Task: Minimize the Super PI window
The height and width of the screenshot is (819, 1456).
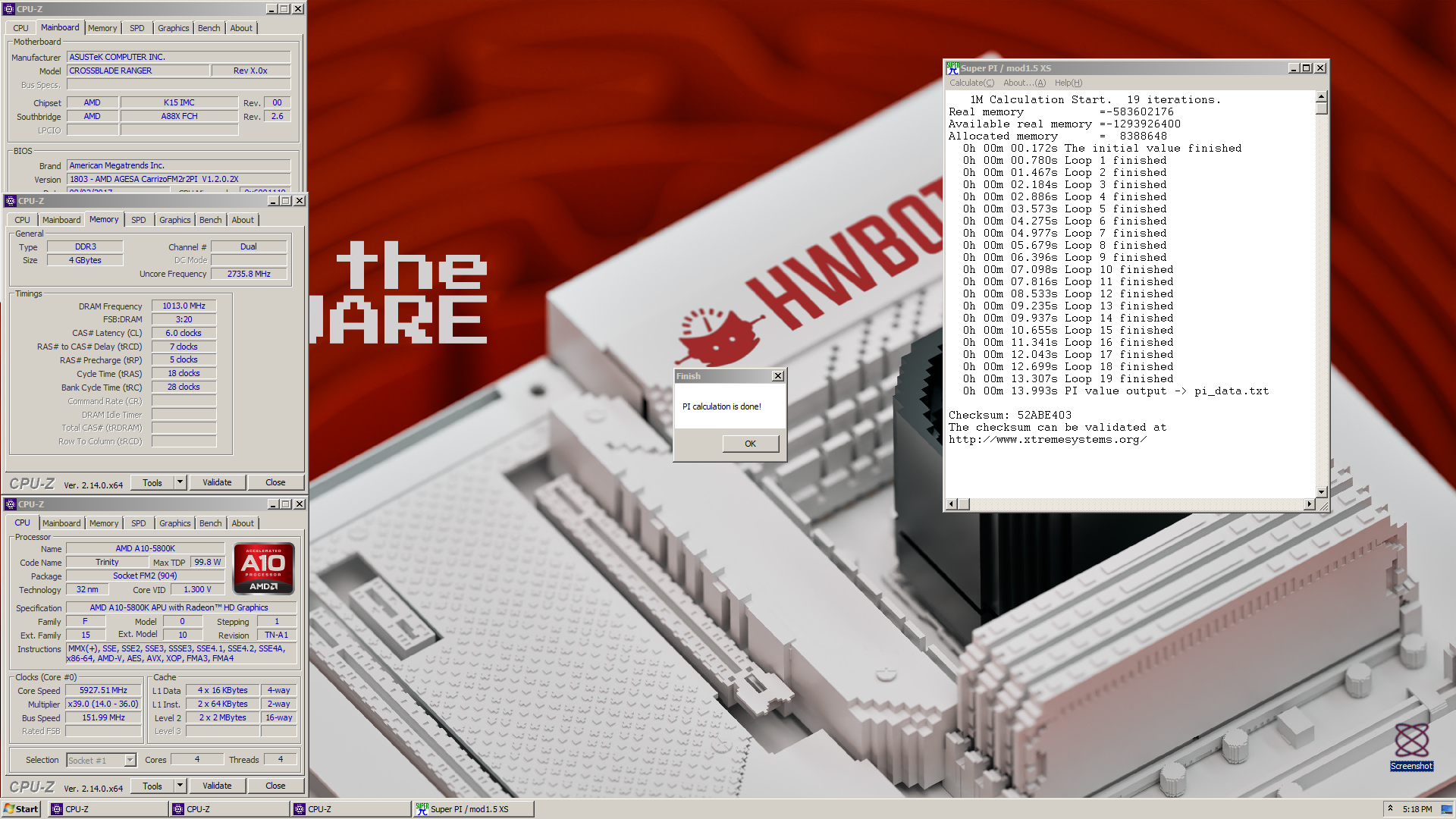Action: coord(1294,68)
